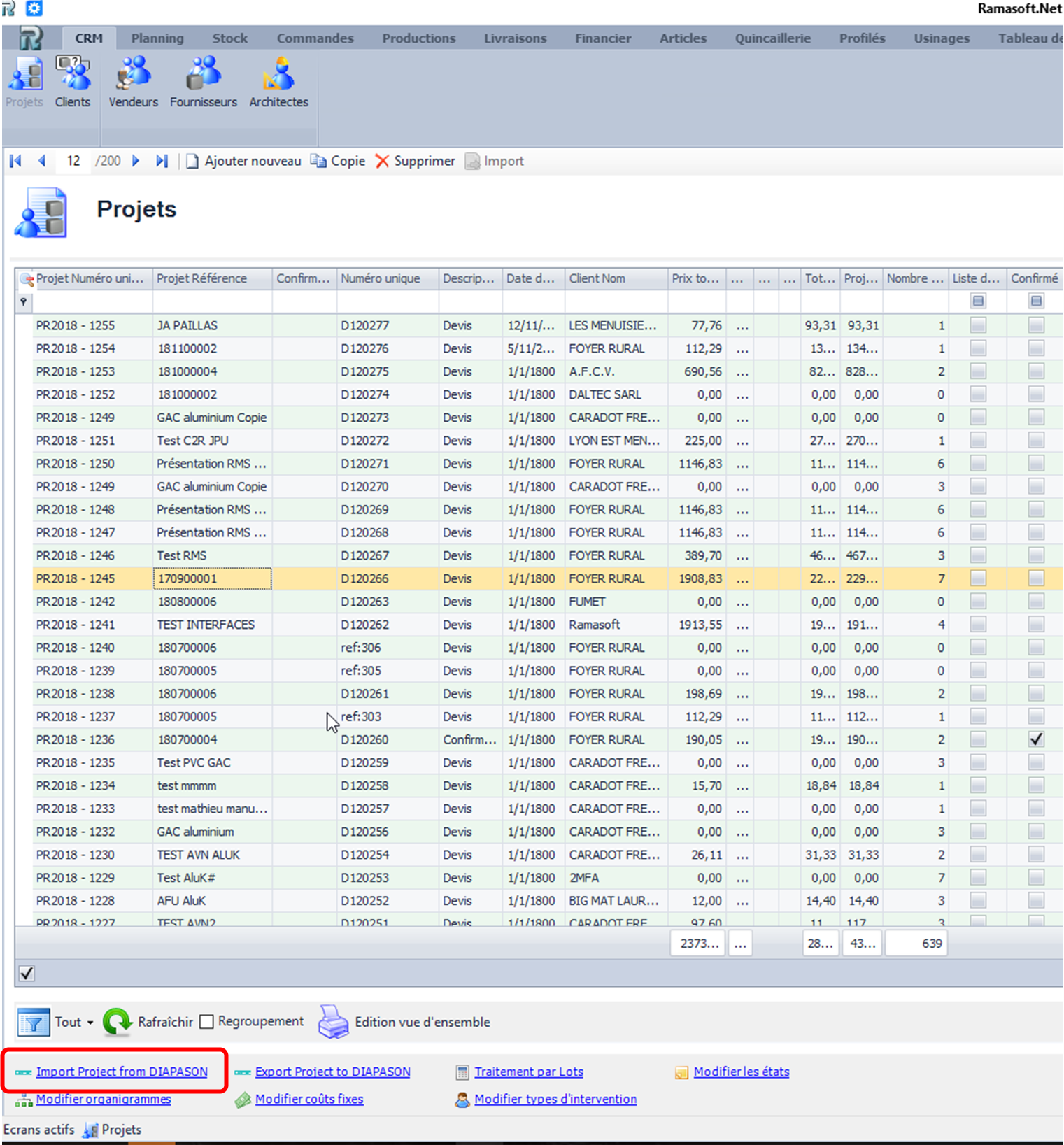Image resolution: width=1064 pixels, height=1145 pixels.
Task: Open the ellipsis cell for PR2018 - 1245
Action: (742, 579)
